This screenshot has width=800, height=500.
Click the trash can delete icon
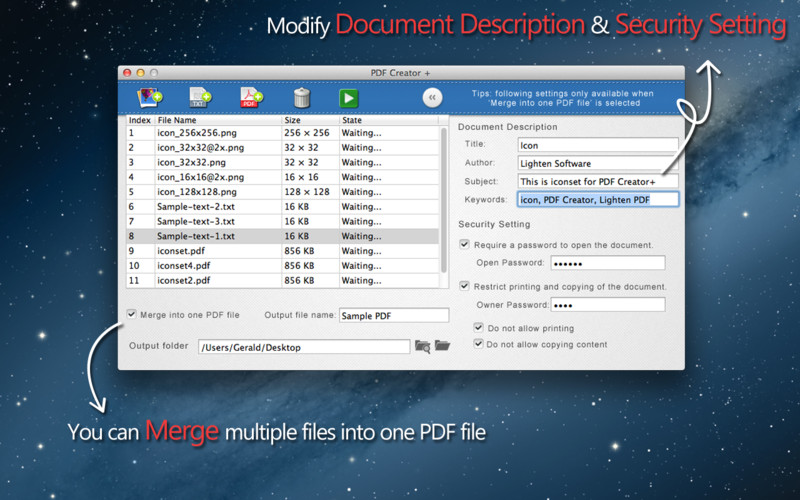(x=302, y=97)
